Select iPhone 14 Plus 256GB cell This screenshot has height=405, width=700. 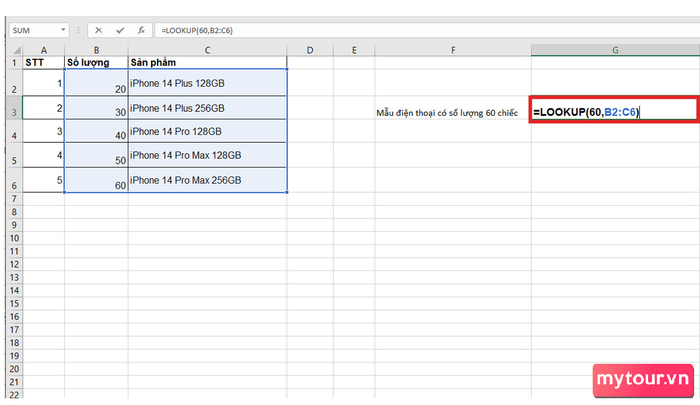[208, 108]
